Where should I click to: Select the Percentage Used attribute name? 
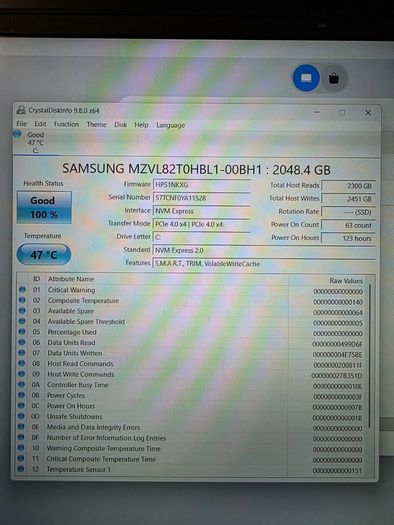pyautogui.click(x=72, y=332)
